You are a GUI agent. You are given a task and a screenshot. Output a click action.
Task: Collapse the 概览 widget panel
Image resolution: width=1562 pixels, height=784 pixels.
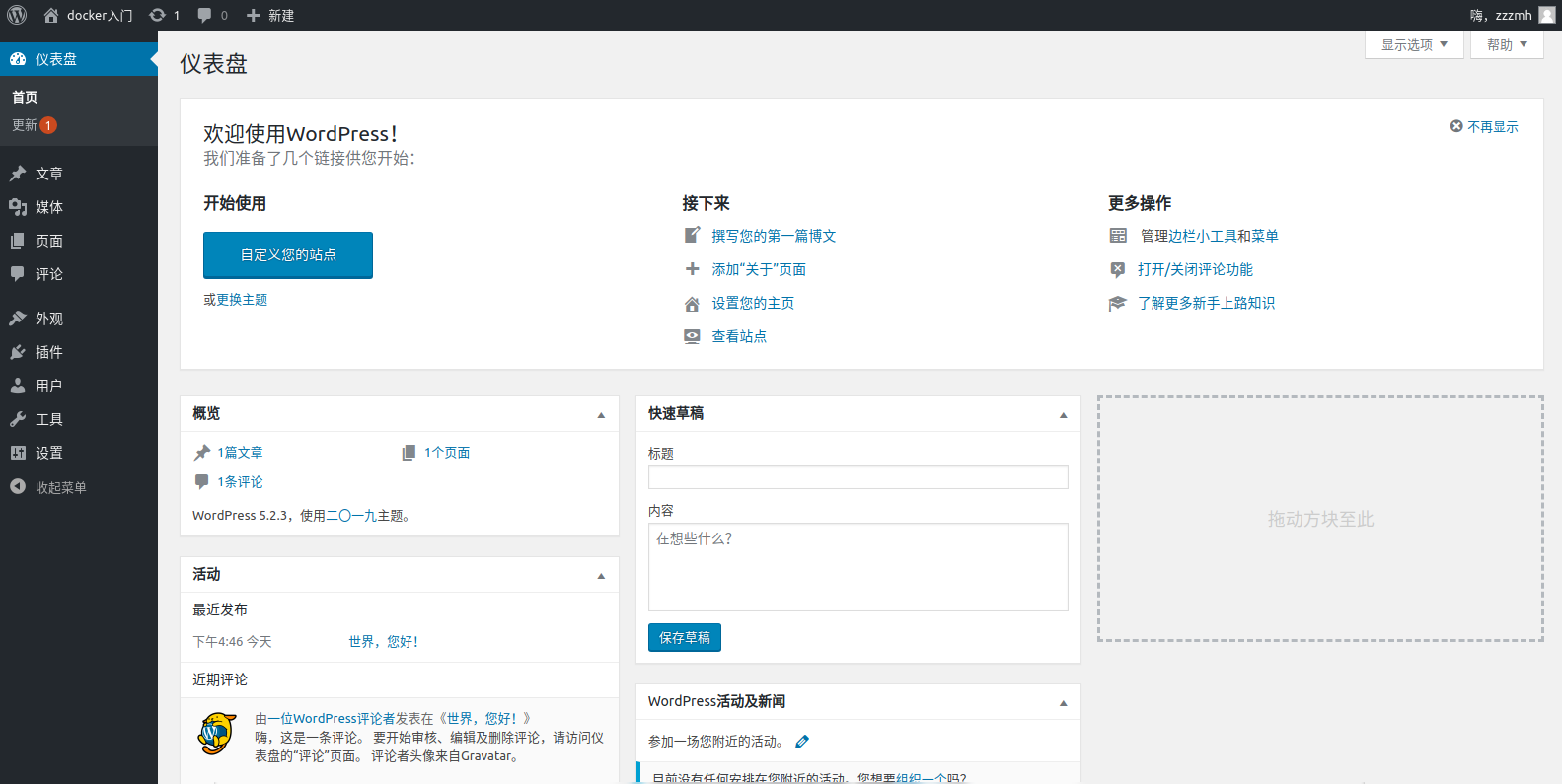tap(601, 415)
